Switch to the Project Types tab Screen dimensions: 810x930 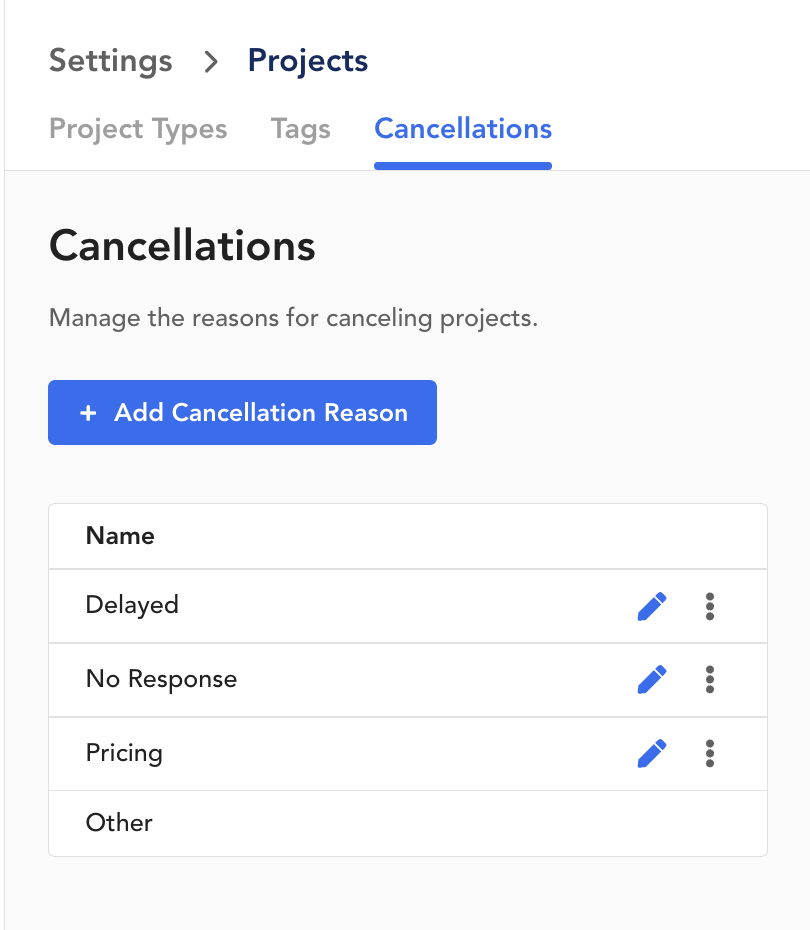tap(138, 129)
